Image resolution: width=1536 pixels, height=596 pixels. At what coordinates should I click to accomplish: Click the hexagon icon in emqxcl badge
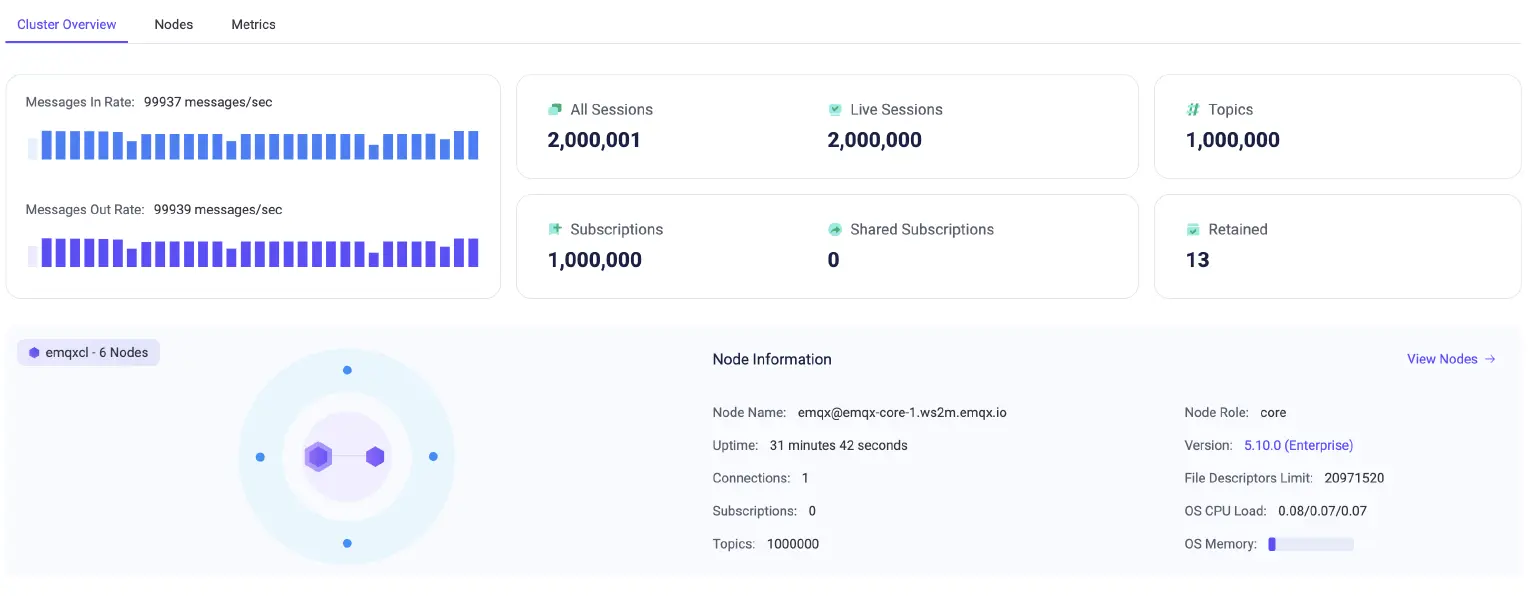34,353
